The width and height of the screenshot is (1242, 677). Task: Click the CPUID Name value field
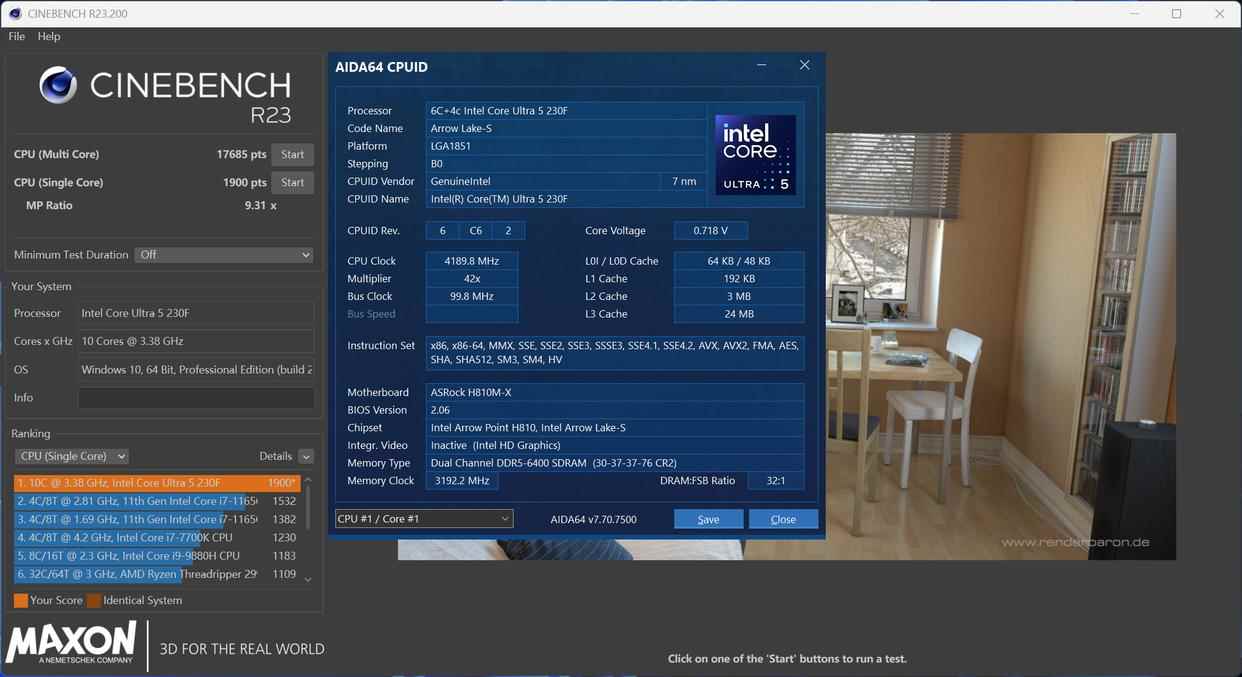566,199
